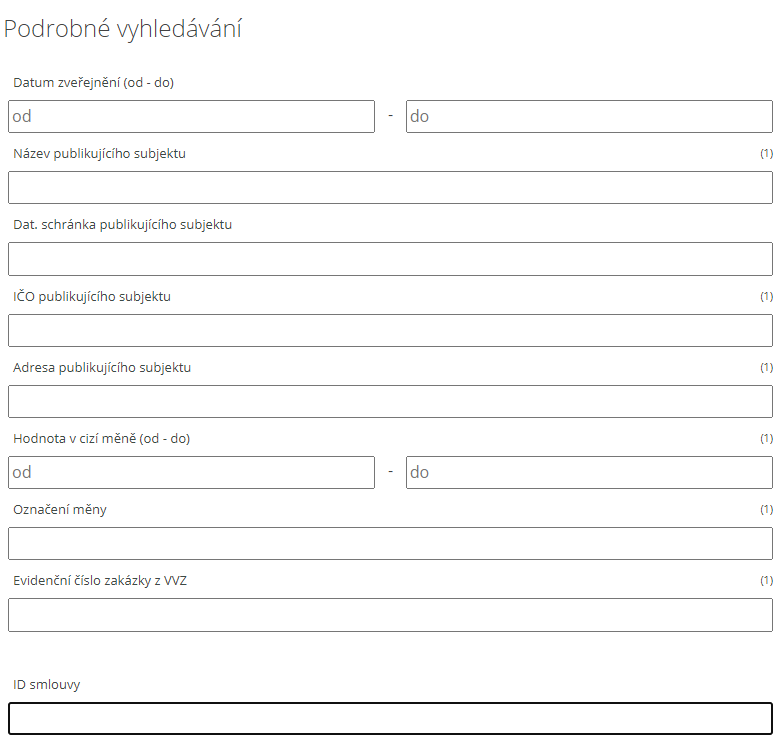783x744 pixels.
Task: Focus the publication date 'do' field
Action: coord(589,116)
